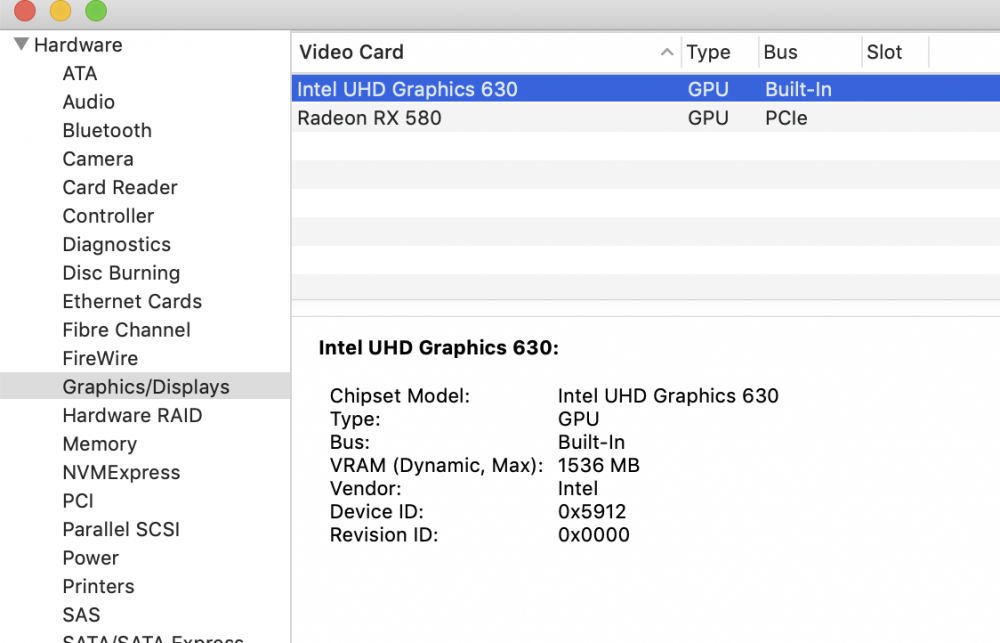Close the window with the red button

tap(25, 10)
